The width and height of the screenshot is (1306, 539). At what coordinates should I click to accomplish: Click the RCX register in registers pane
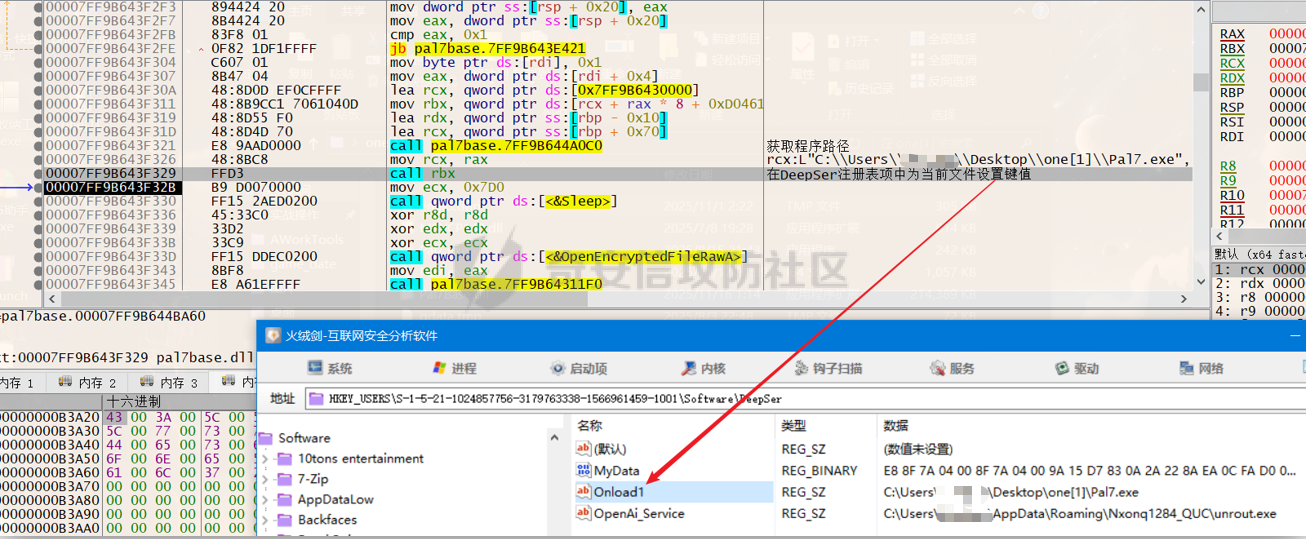(1232, 63)
